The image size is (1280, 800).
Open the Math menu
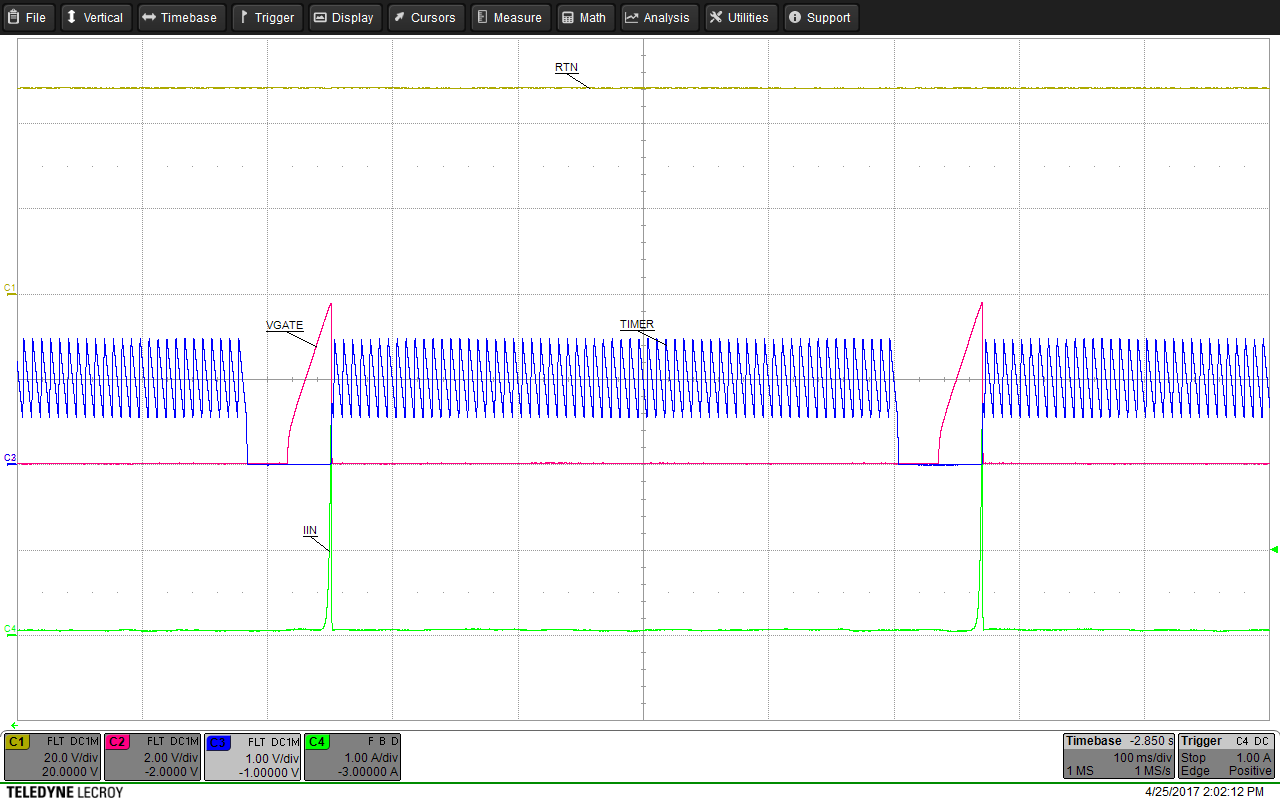583,17
